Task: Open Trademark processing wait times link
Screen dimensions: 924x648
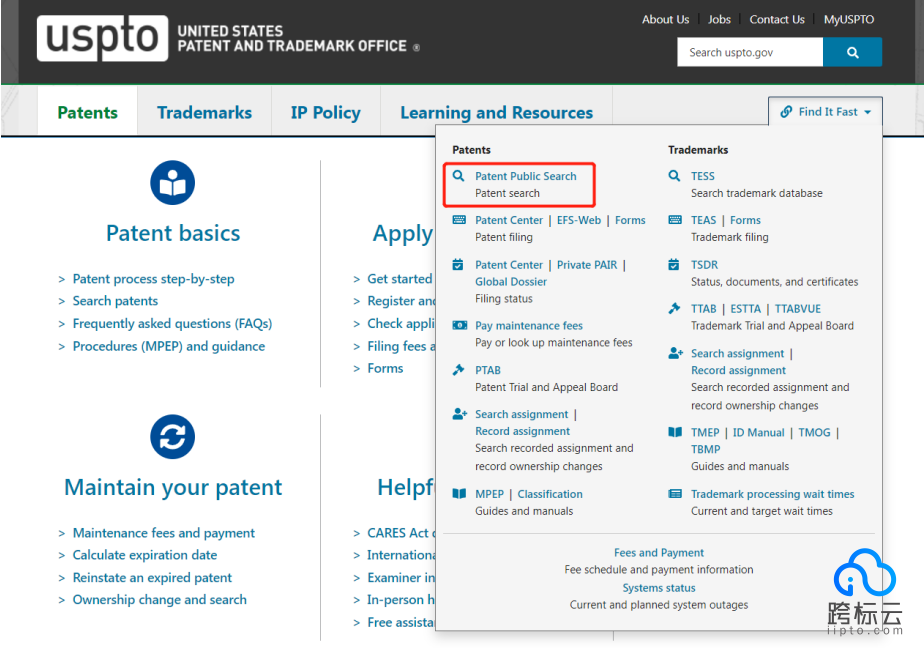Action: [772, 494]
